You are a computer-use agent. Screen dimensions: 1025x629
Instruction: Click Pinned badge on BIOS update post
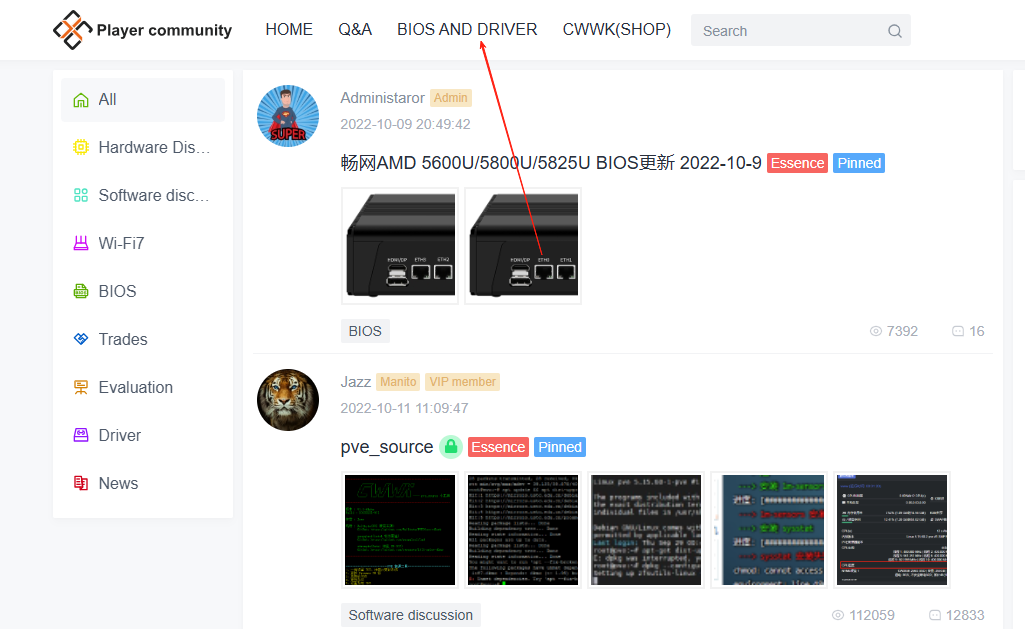[x=859, y=163]
